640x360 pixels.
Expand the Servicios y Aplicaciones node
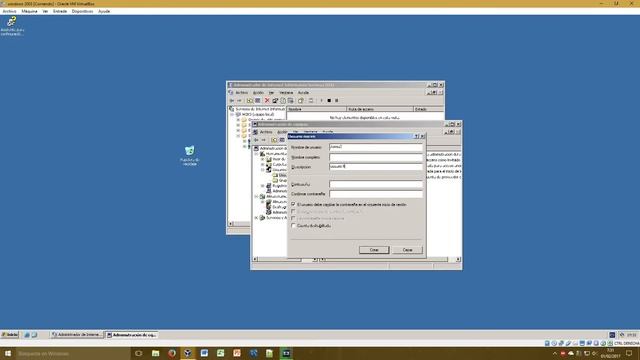pos(257,218)
